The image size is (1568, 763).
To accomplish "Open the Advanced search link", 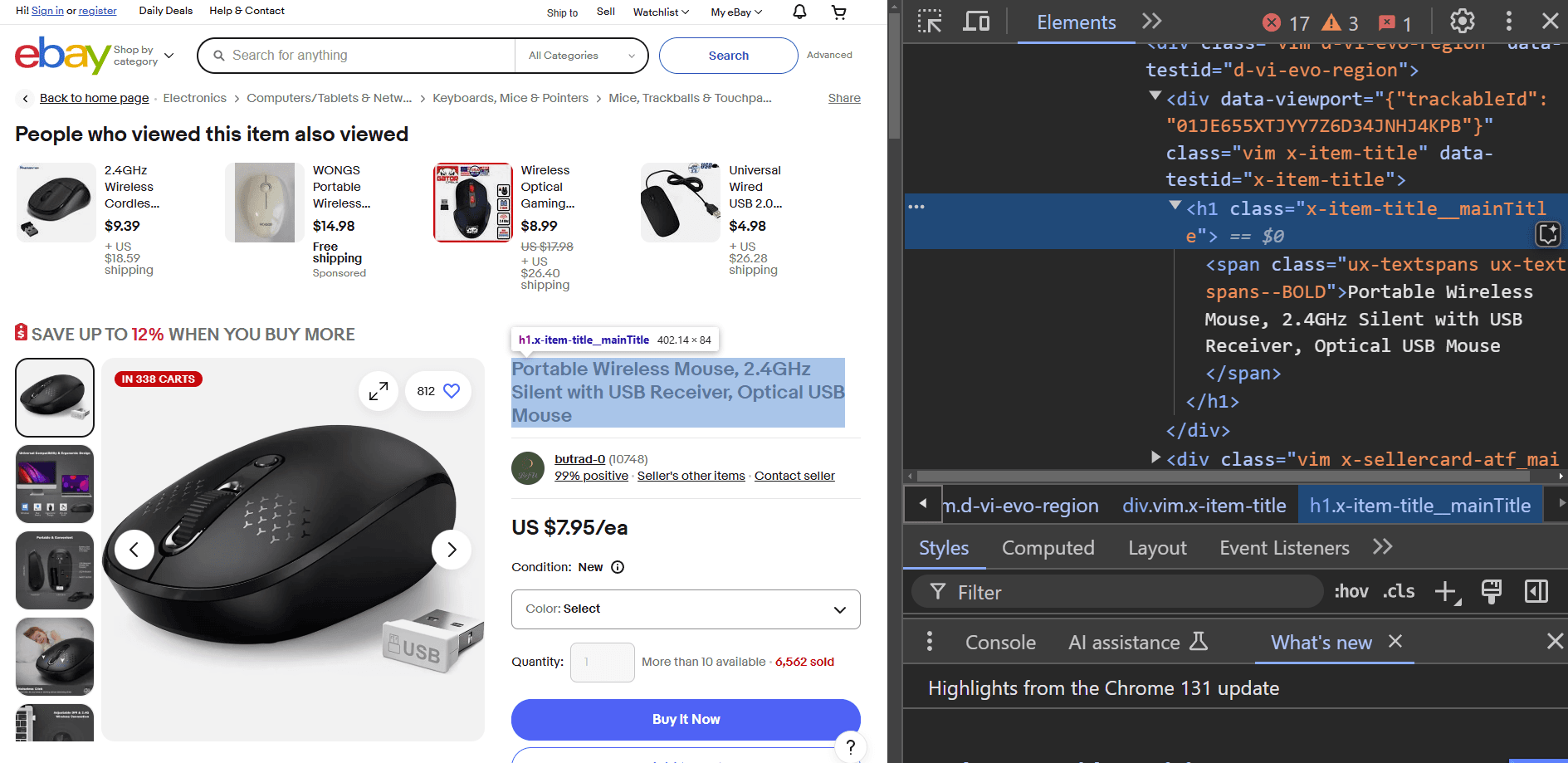I will pyautogui.click(x=829, y=55).
